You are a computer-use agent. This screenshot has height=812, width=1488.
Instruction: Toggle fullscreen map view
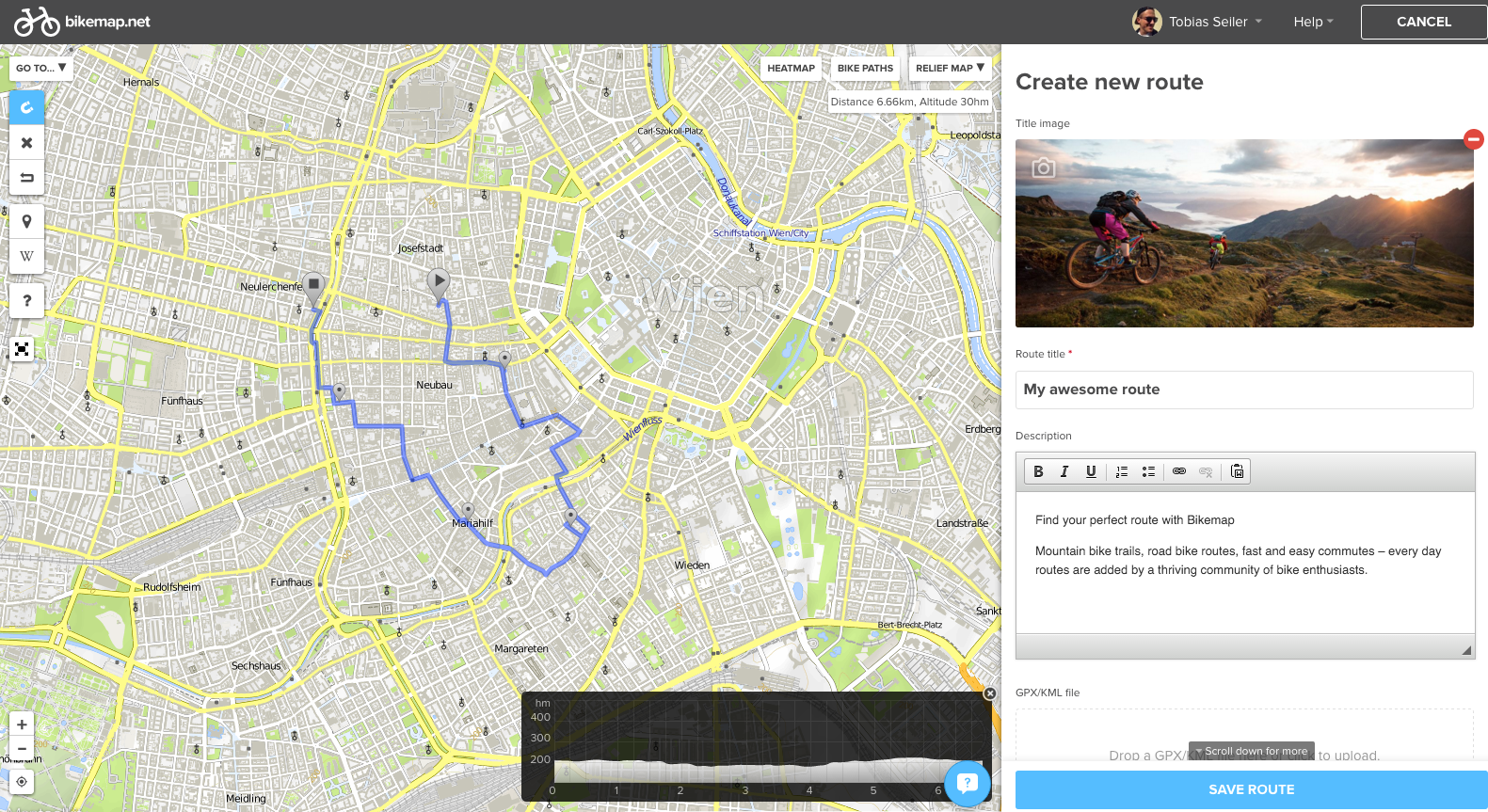(22, 349)
